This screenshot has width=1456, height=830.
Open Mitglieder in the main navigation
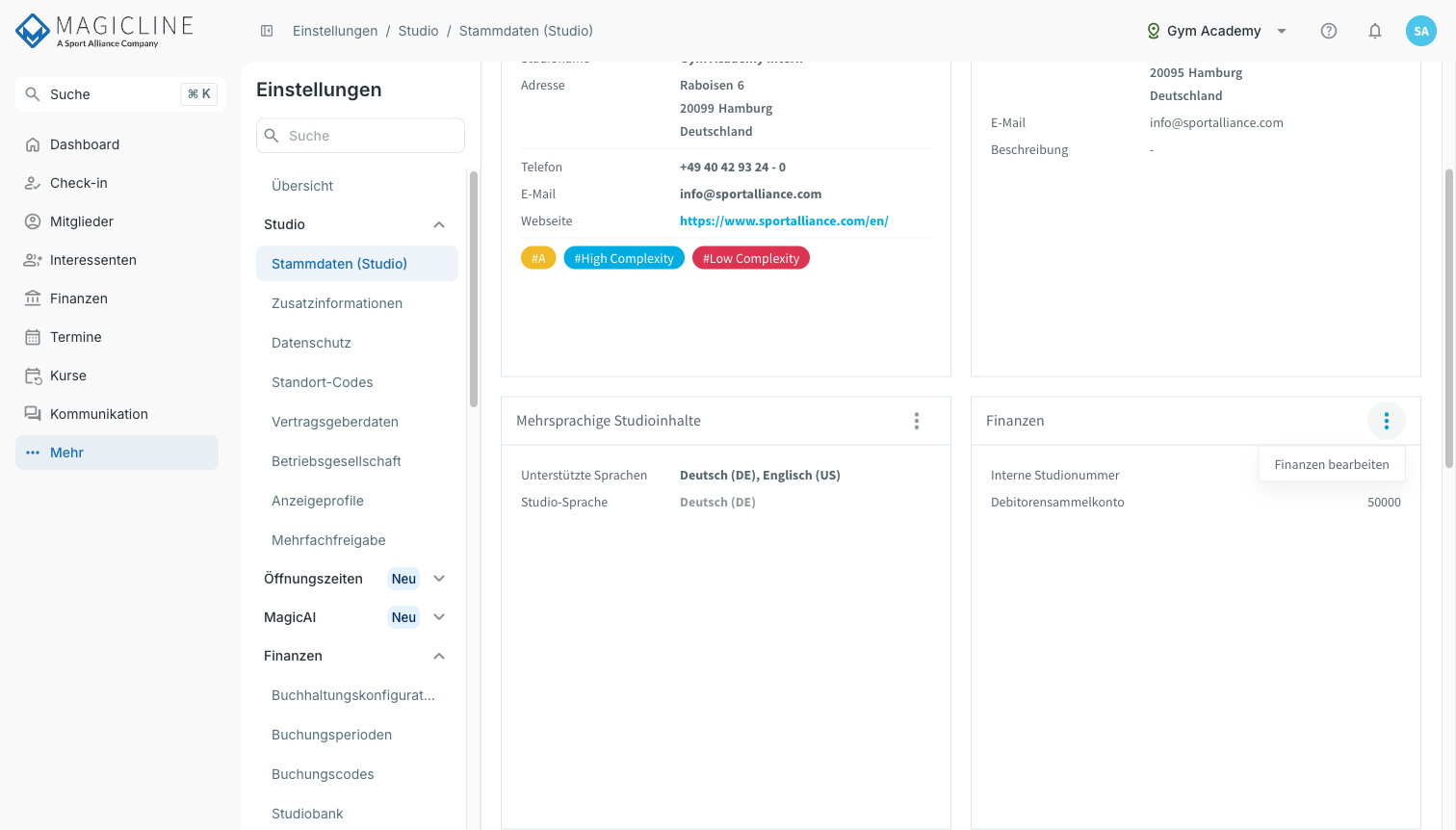click(x=117, y=221)
